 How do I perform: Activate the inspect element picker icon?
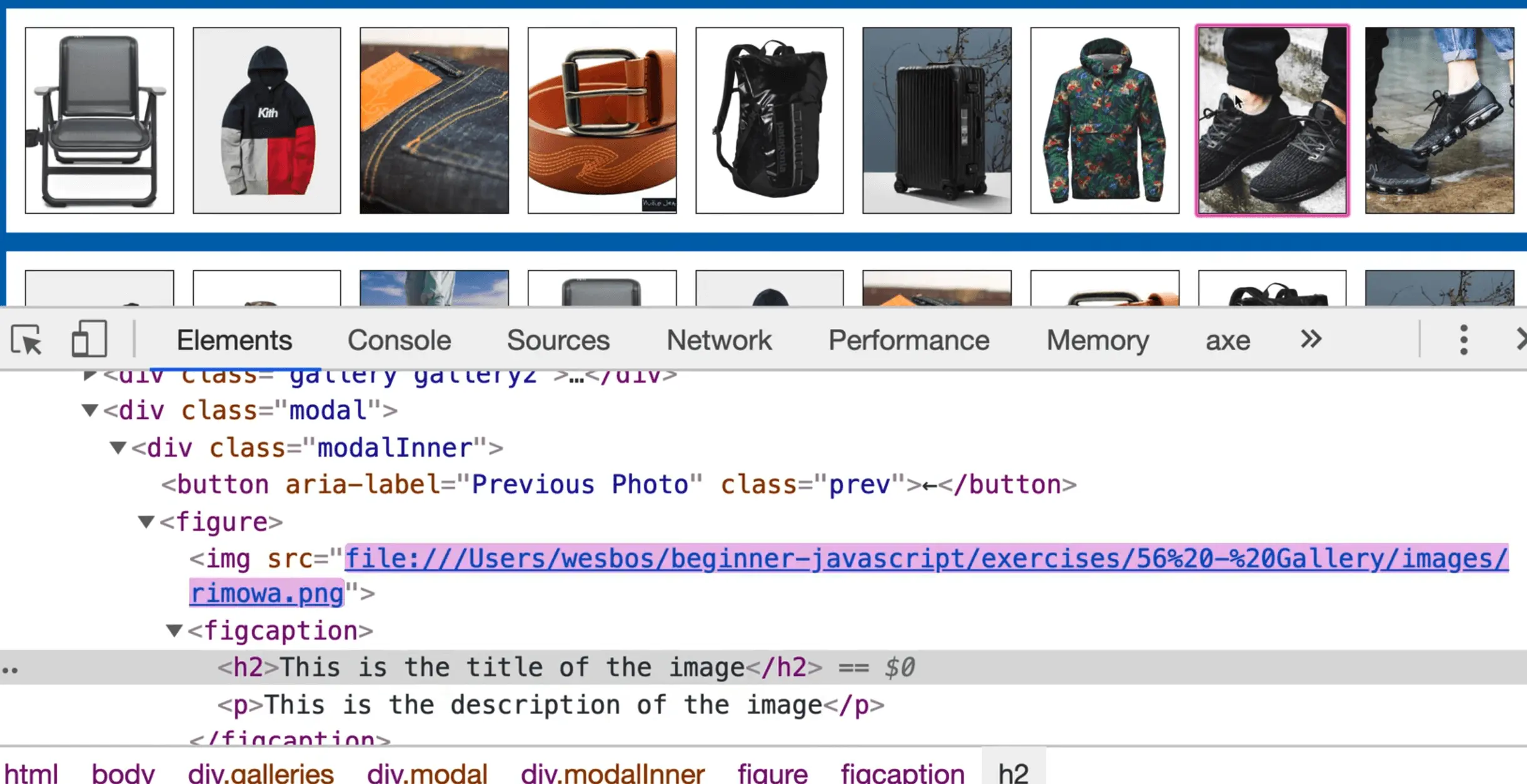coord(26,340)
